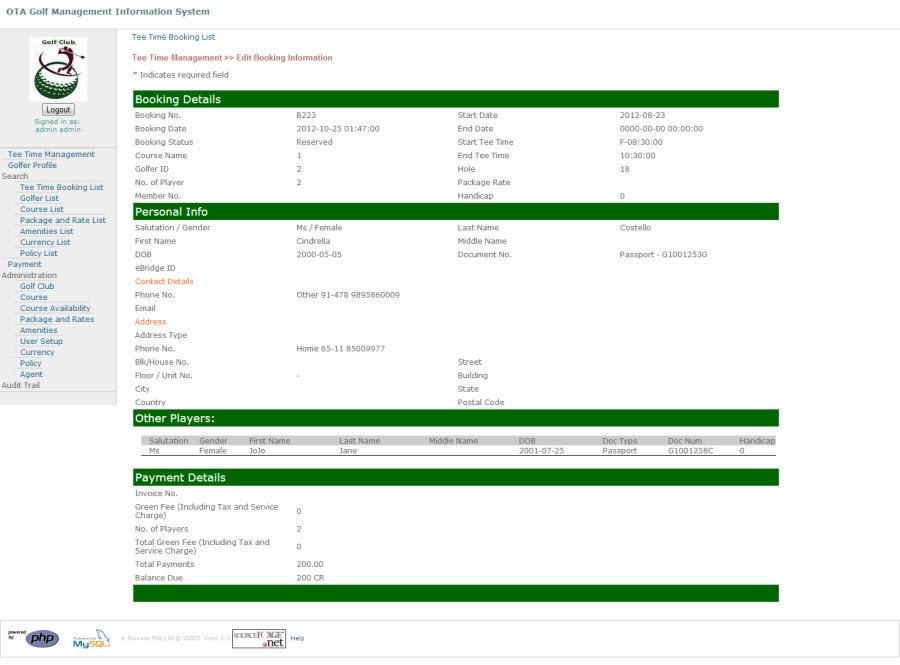
Task: Open the Package and Rate List
Action: pyautogui.click(x=61, y=219)
